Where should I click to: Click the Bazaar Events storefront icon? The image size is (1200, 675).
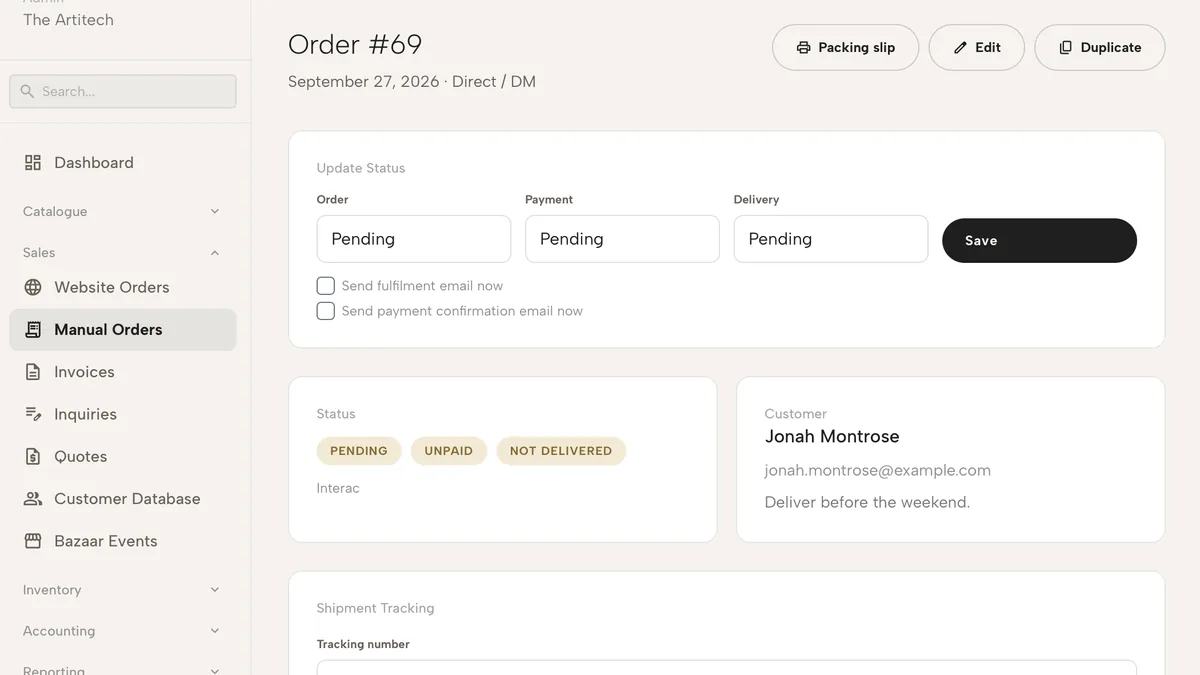coord(33,541)
